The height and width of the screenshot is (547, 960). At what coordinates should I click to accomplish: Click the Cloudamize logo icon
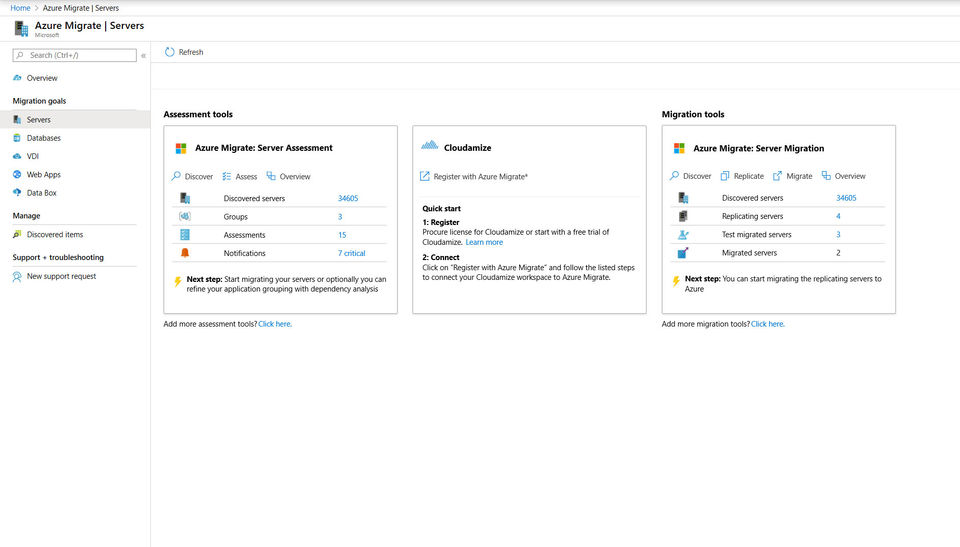pyautogui.click(x=430, y=145)
